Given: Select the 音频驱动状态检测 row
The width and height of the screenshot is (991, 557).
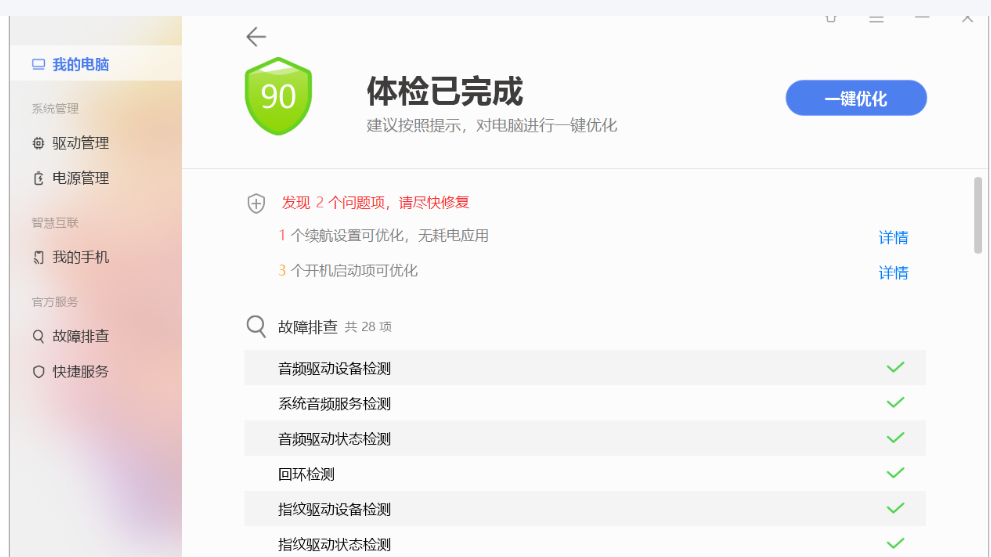Looking at the screenshot, I should pos(584,438).
